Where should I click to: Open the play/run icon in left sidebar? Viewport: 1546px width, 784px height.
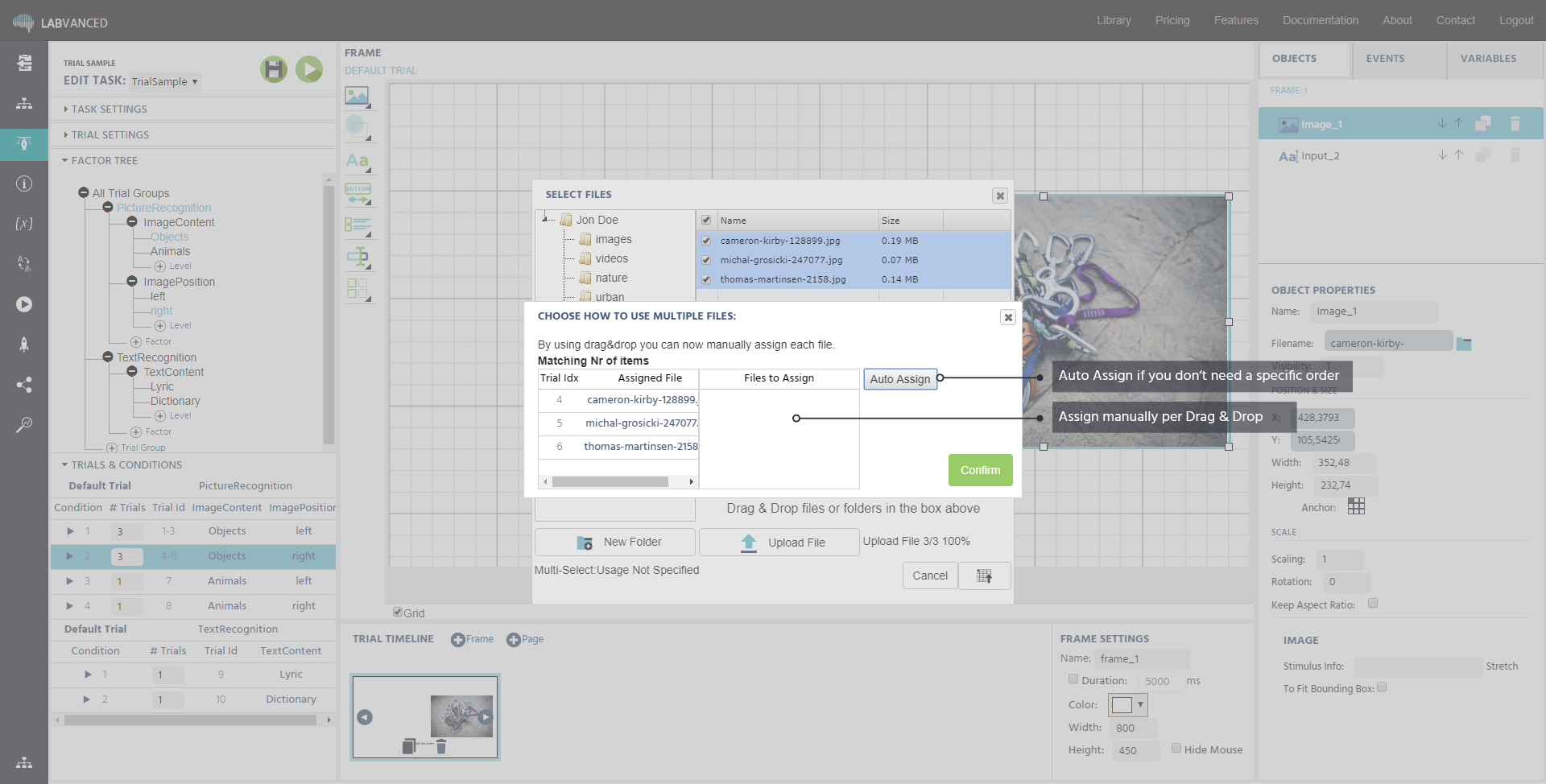coord(24,304)
